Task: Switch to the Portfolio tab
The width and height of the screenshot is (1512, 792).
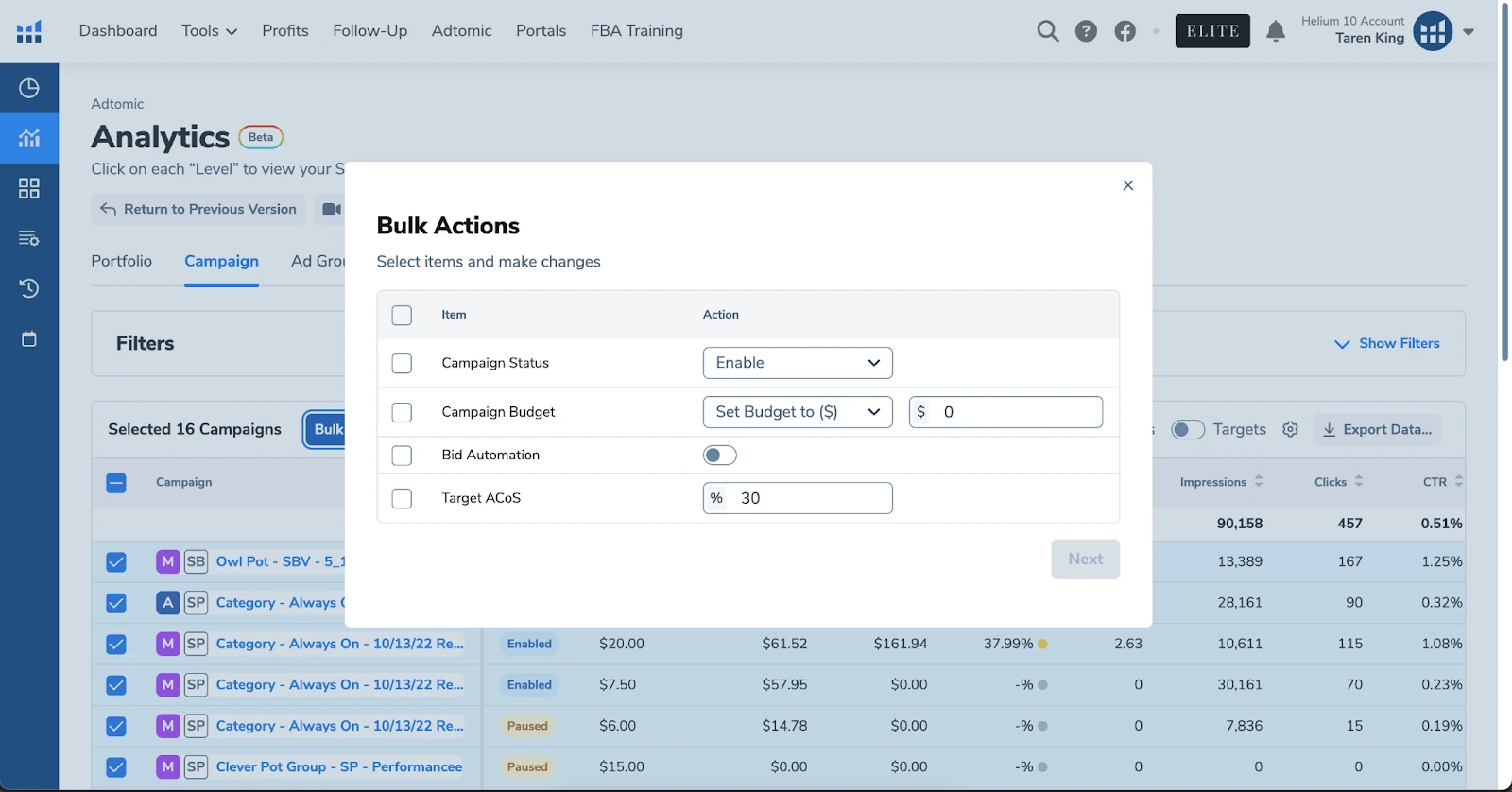Action: [121, 261]
